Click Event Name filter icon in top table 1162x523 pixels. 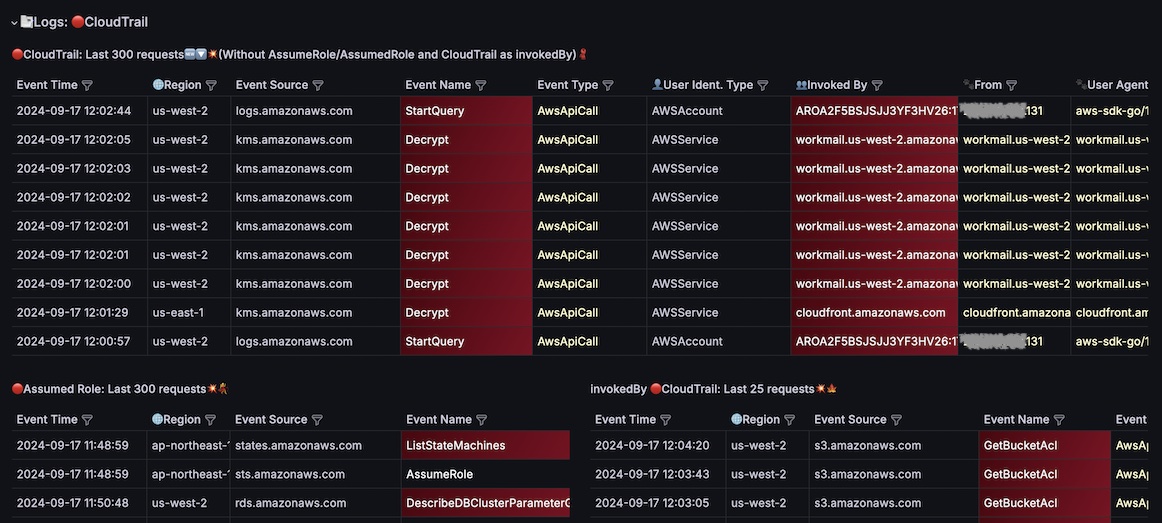point(481,86)
